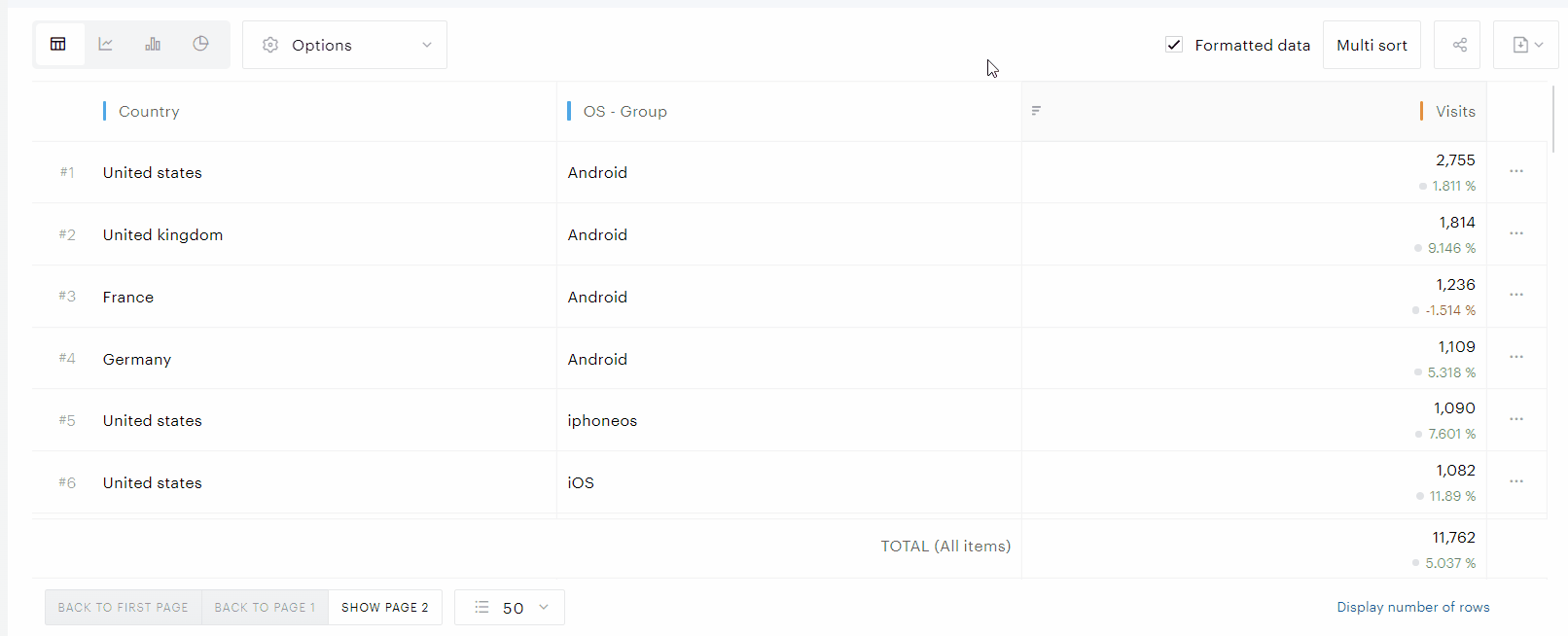Switch to pie chart view

(200, 45)
